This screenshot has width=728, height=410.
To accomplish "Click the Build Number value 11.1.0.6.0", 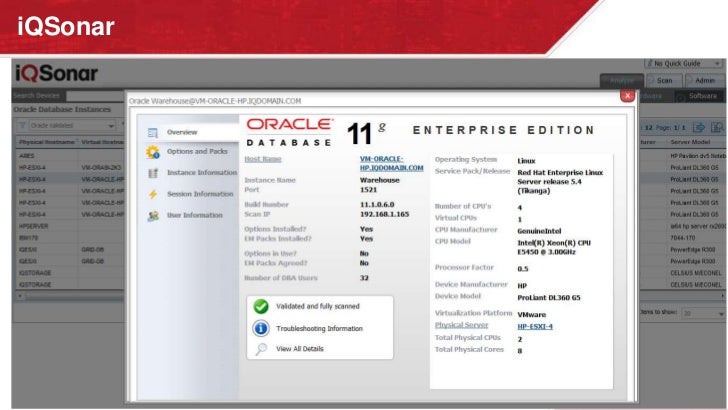I will [x=377, y=205].
